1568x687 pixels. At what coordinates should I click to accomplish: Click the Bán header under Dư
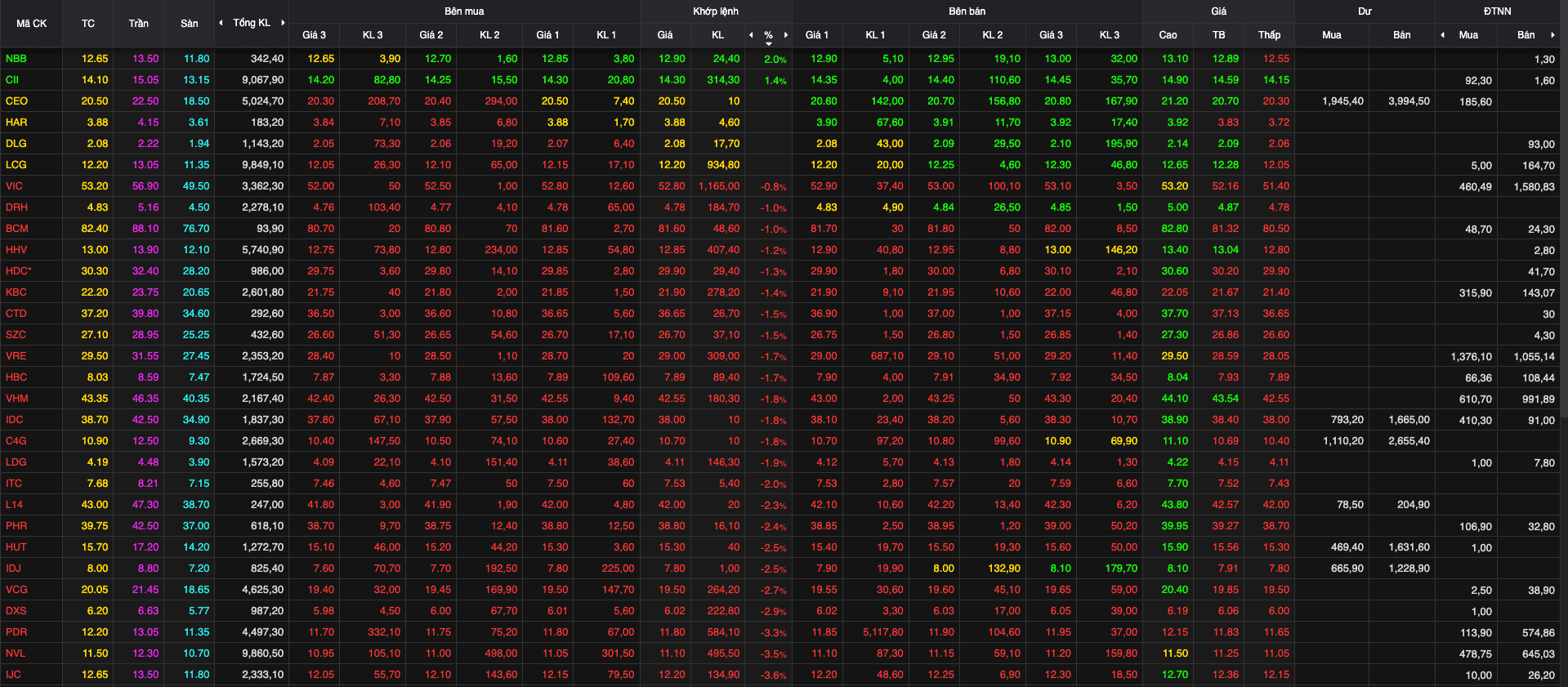[1402, 35]
